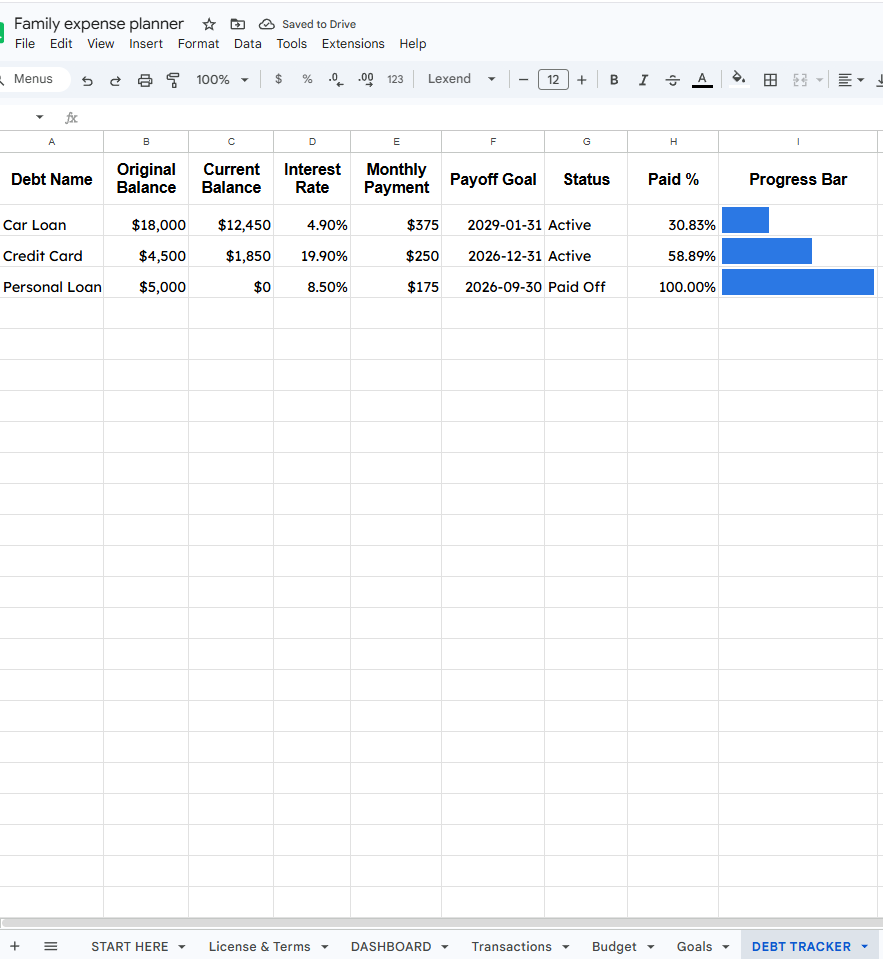Open the Edit menu
Image resolution: width=883 pixels, height=959 pixels.
tap(61, 44)
